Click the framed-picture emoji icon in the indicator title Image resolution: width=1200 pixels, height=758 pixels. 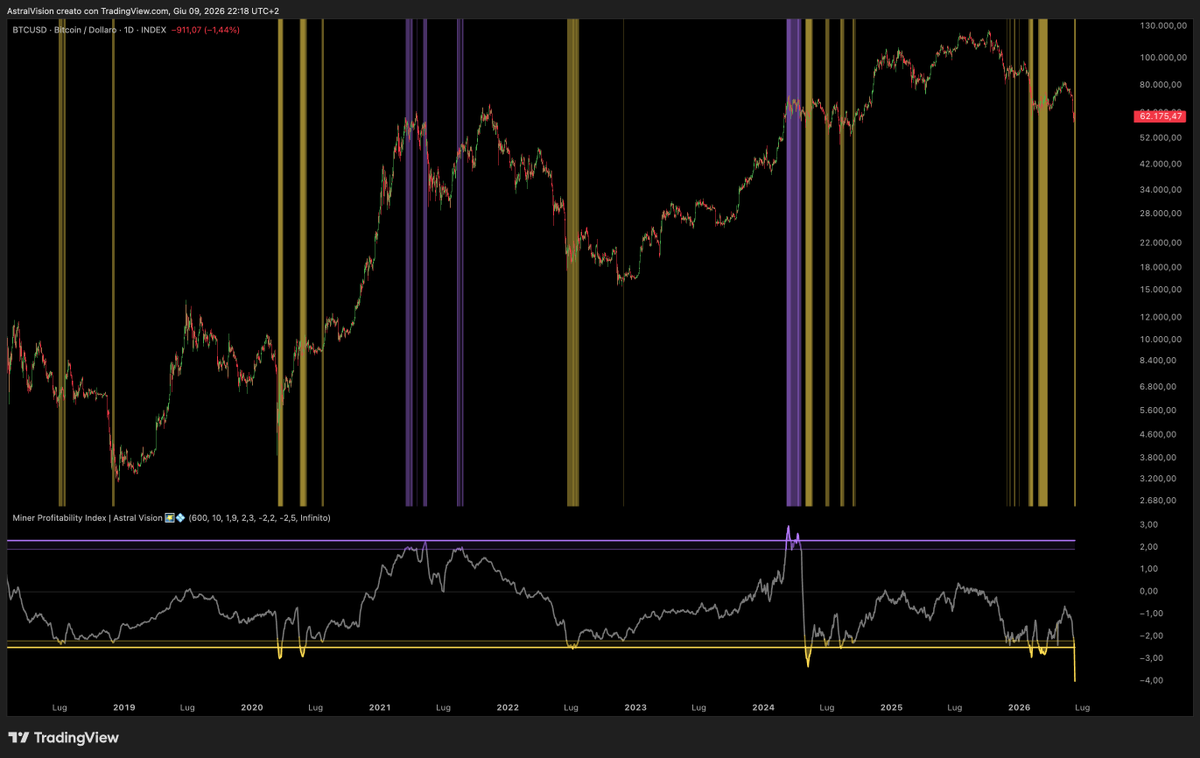(x=170, y=518)
